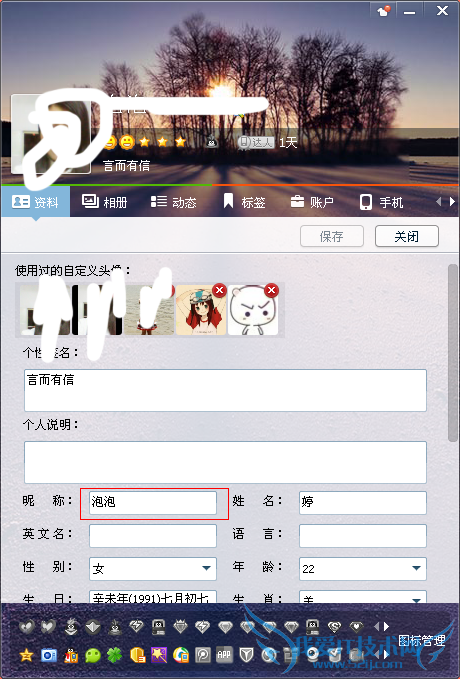Click the purple magic wand icon
Screen dimensions: 460x679
point(159,655)
